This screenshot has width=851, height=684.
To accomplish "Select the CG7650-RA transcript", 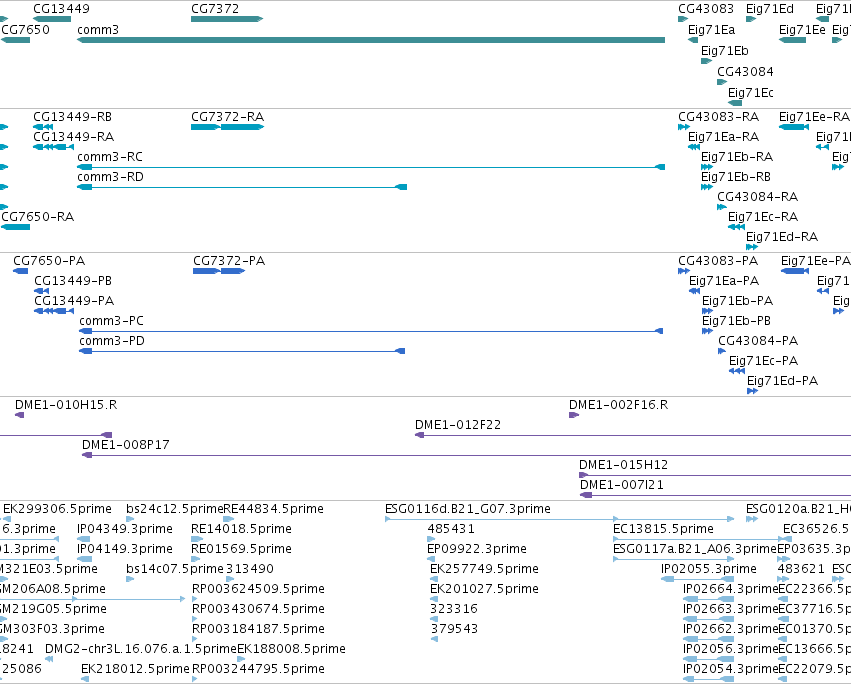I will tap(15, 227).
